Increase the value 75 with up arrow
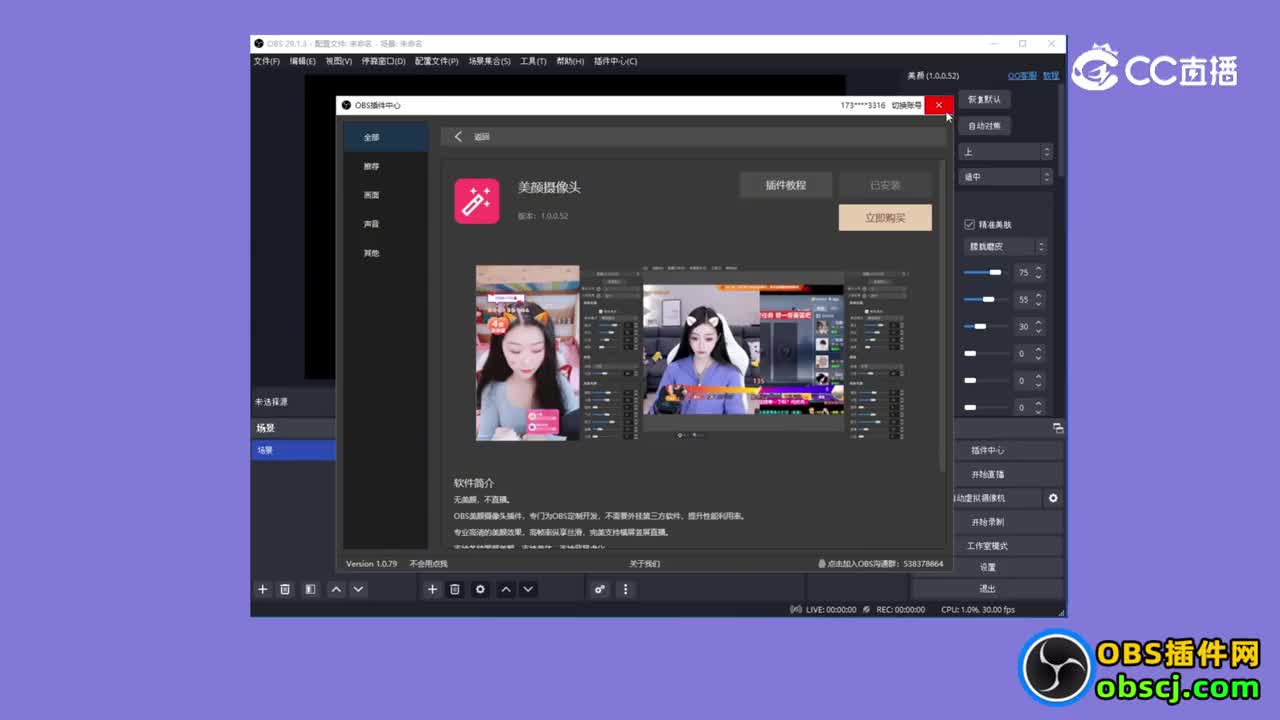 click(x=1039, y=269)
